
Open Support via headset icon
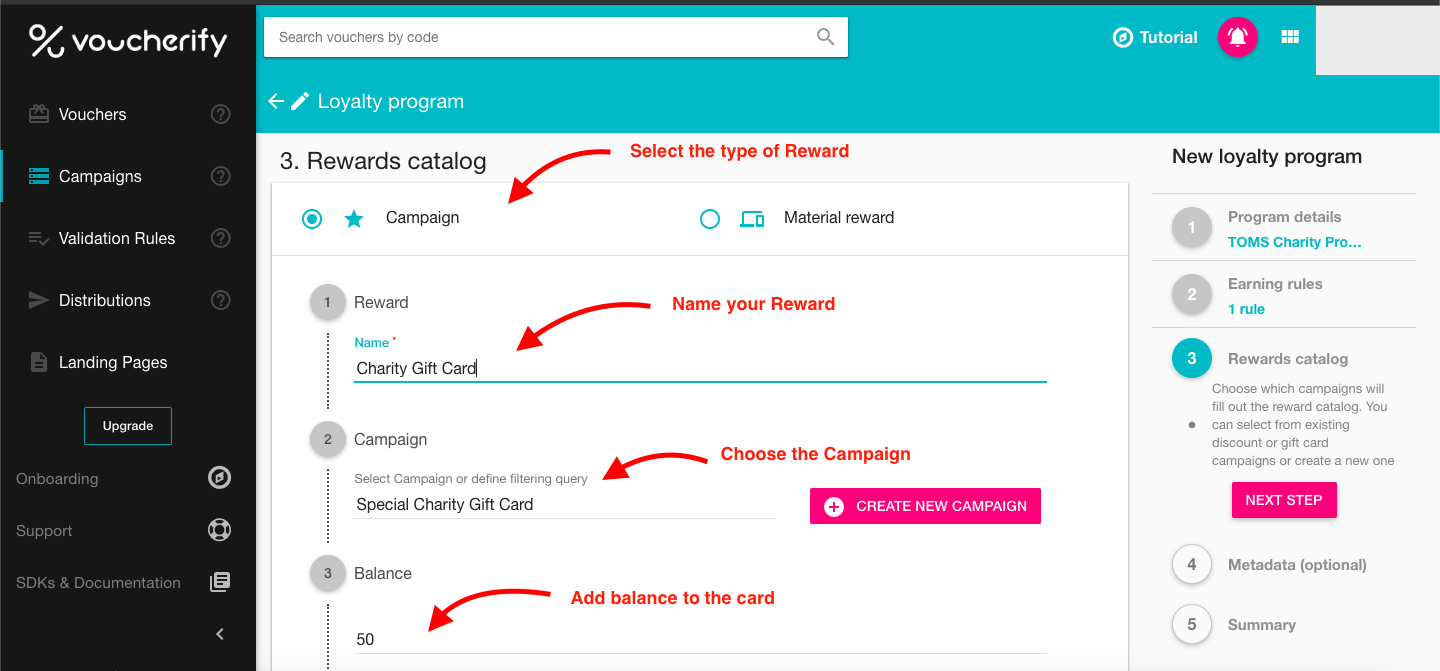click(x=219, y=530)
